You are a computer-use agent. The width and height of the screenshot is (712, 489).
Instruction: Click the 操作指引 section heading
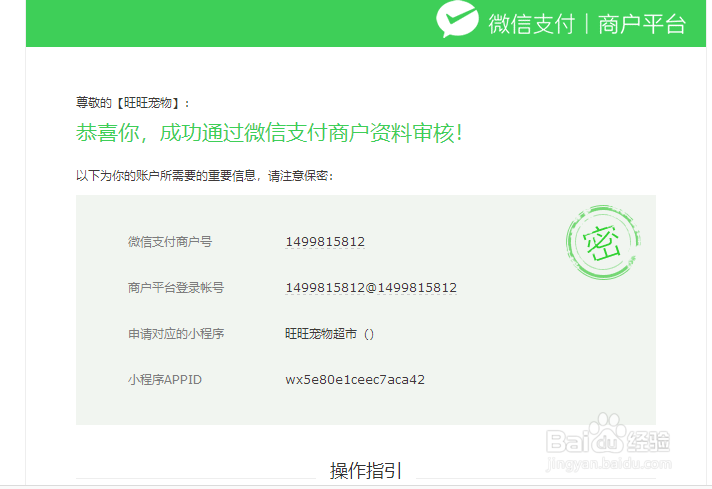[366, 470]
